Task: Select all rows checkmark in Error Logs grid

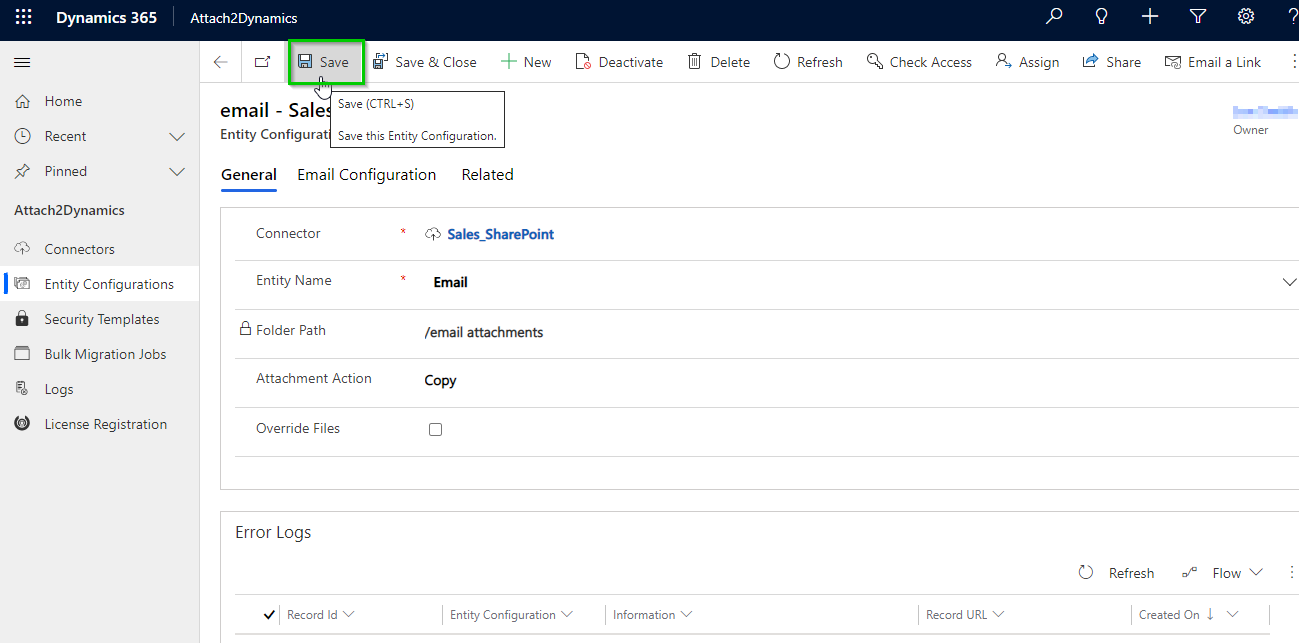Action: [x=269, y=615]
